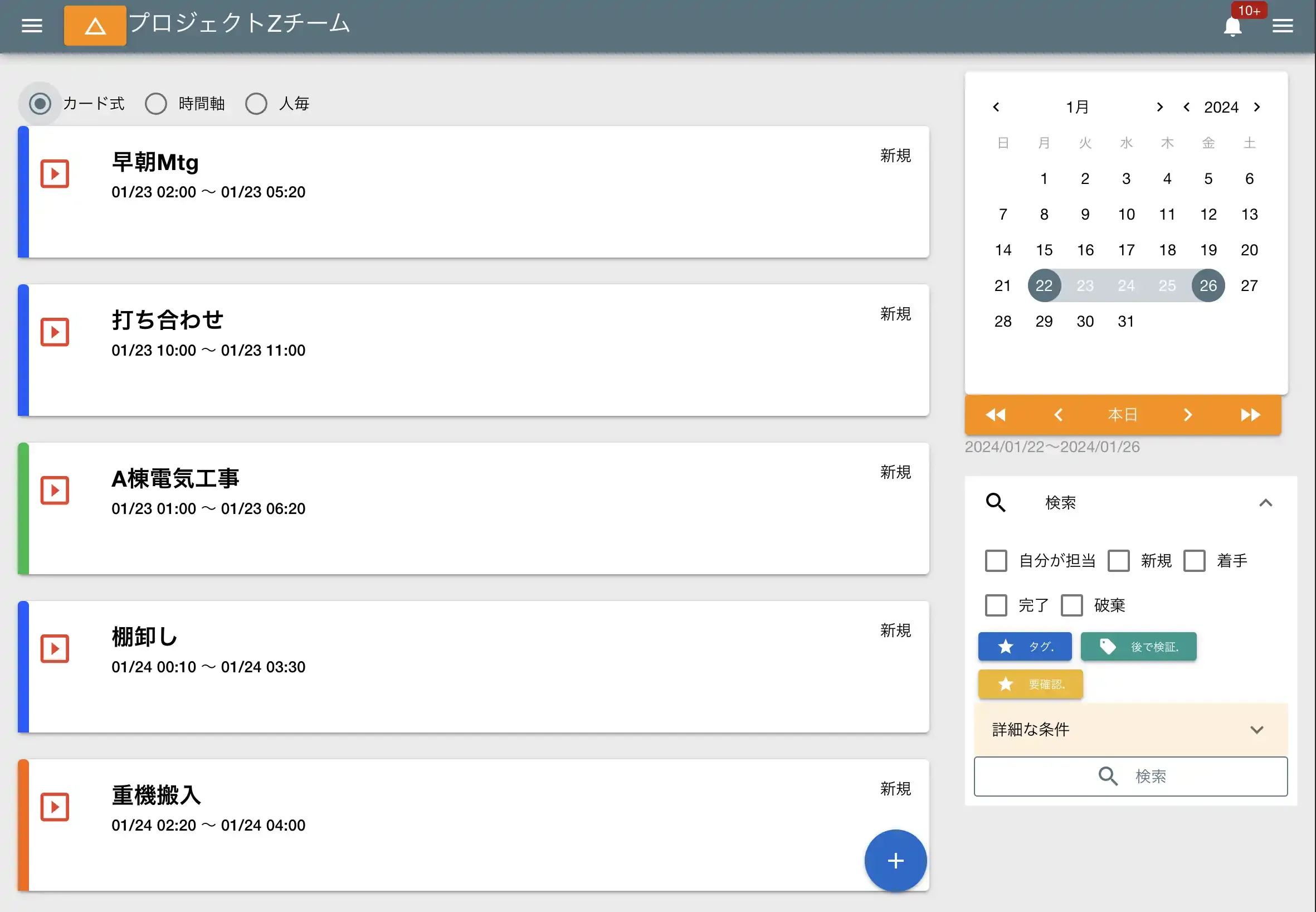
Task: Check the 完了 status checkbox
Action: (x=996, y=605)
